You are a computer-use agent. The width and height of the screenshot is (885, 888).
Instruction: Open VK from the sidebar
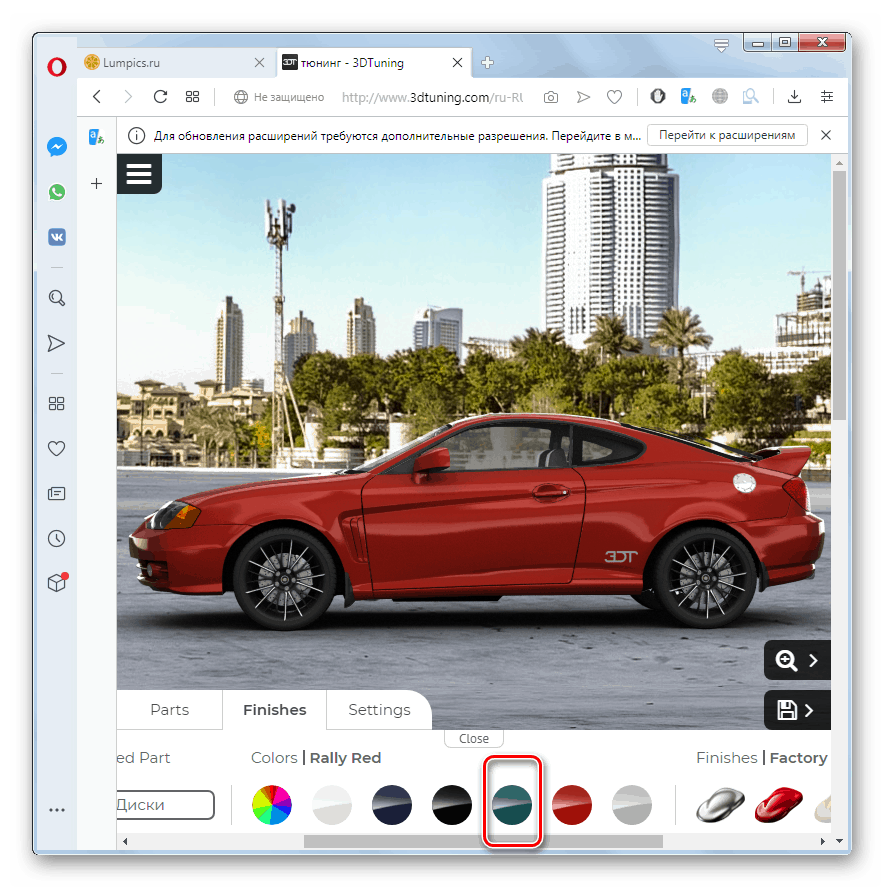(x=56, y=237)
